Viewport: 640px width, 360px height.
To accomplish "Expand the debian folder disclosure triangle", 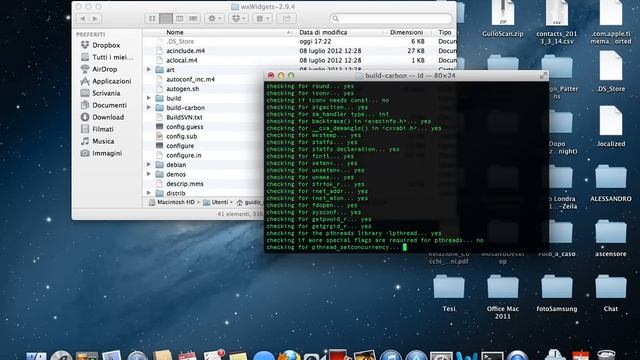I will pyautogui.click(x=149, y=164).
